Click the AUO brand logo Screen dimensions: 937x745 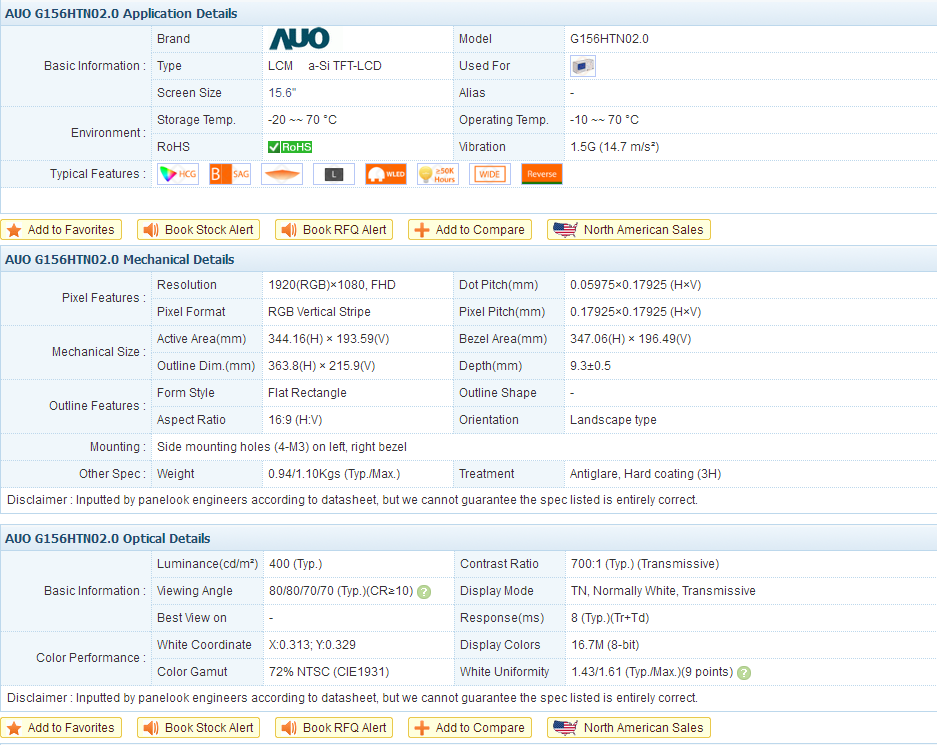click(299, 39)
